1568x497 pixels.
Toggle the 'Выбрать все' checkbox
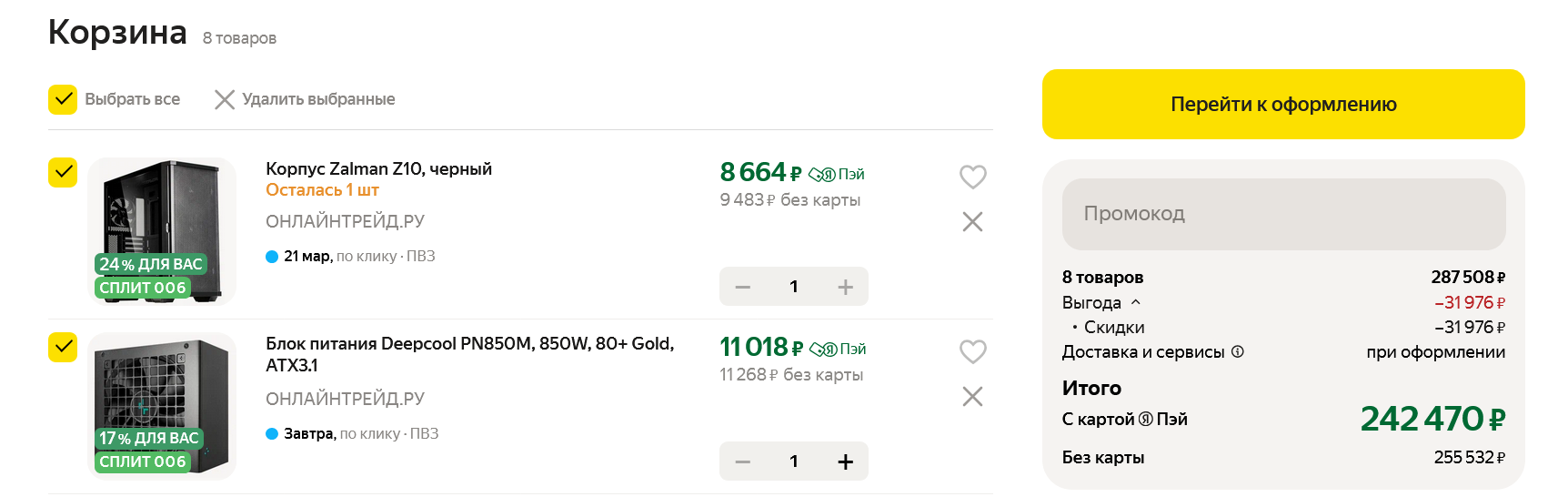(x=63, y=99)
